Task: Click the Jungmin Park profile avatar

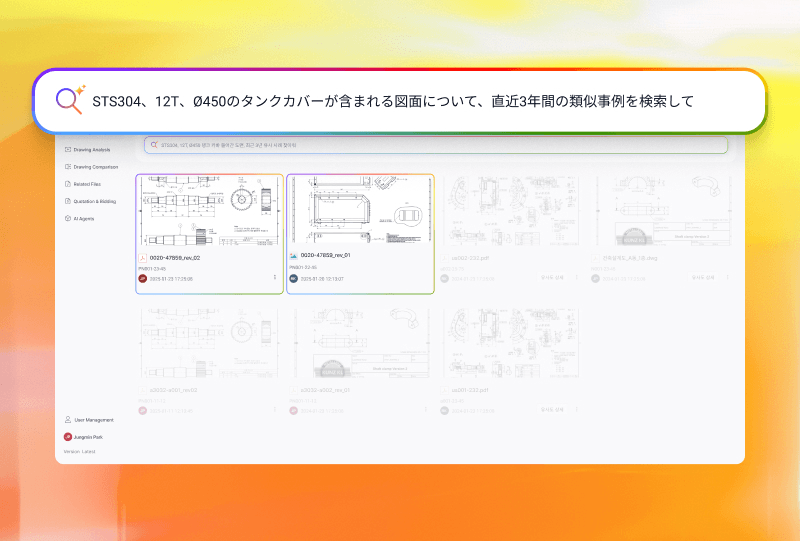Action: 67,437
